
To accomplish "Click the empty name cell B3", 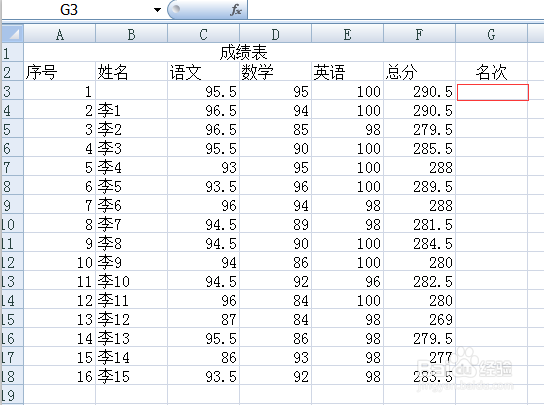I will tap(131, 91).
